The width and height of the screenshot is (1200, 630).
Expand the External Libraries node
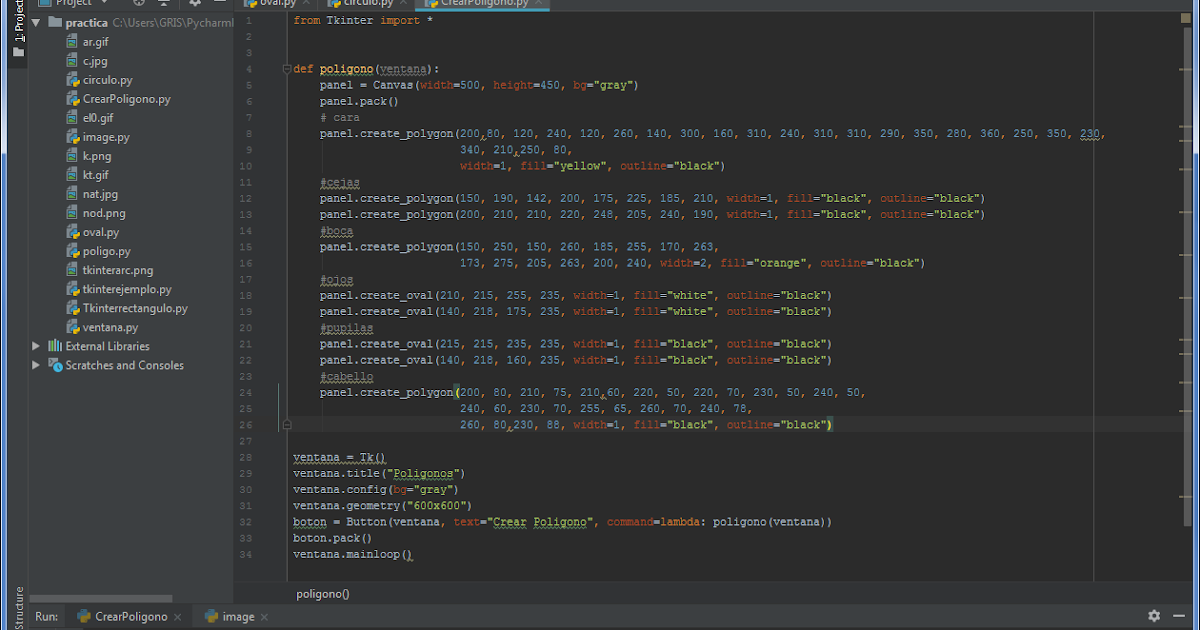[x=36, y=346]
